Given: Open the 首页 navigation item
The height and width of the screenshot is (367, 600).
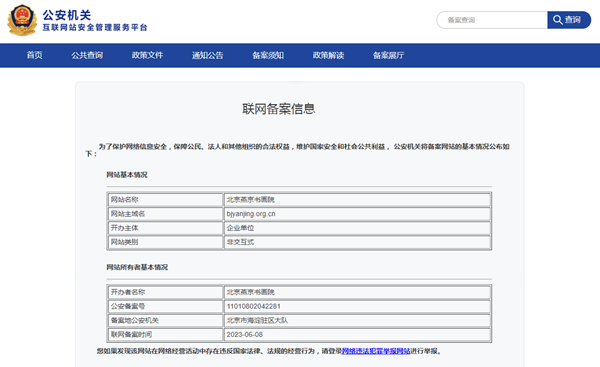Looking at the screenshot, I should click(34, 55).
